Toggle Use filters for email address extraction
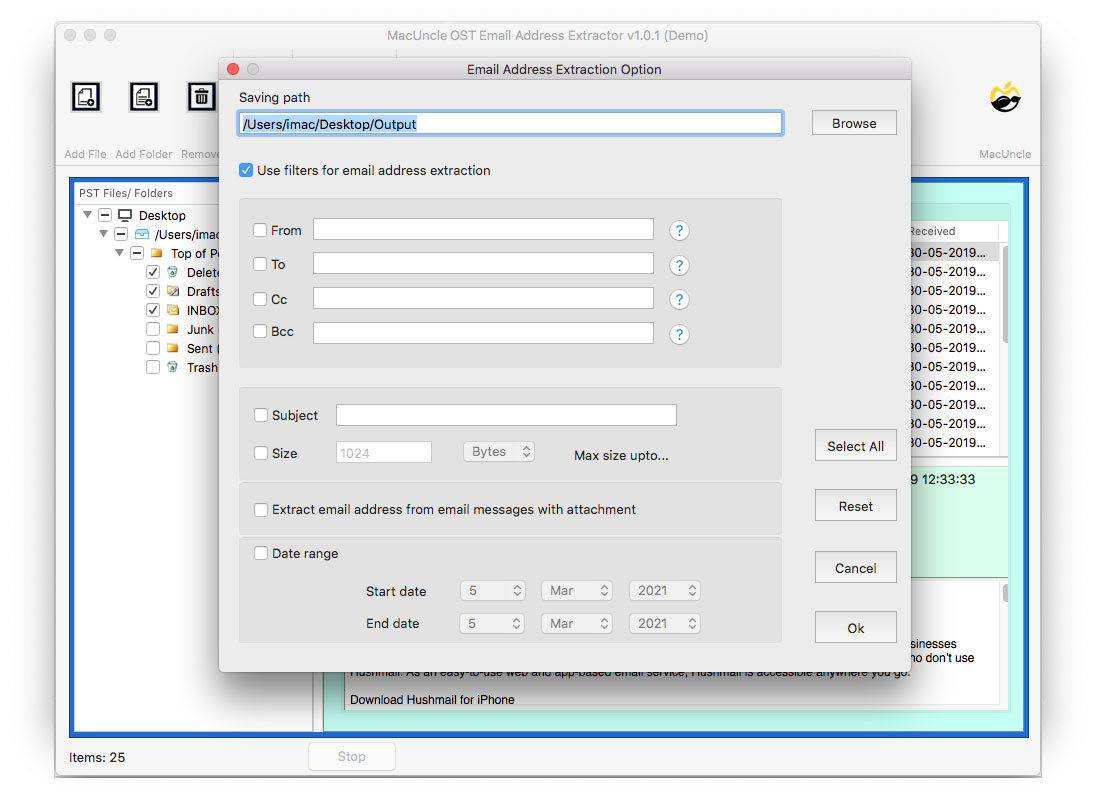Image resolution: width=1096 pixels, height=799 pixels. 245,170
